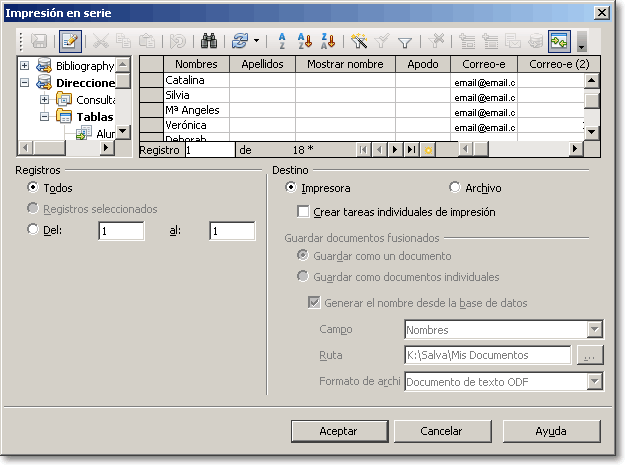Click the Cut scissors icon

tap(100, 41)
